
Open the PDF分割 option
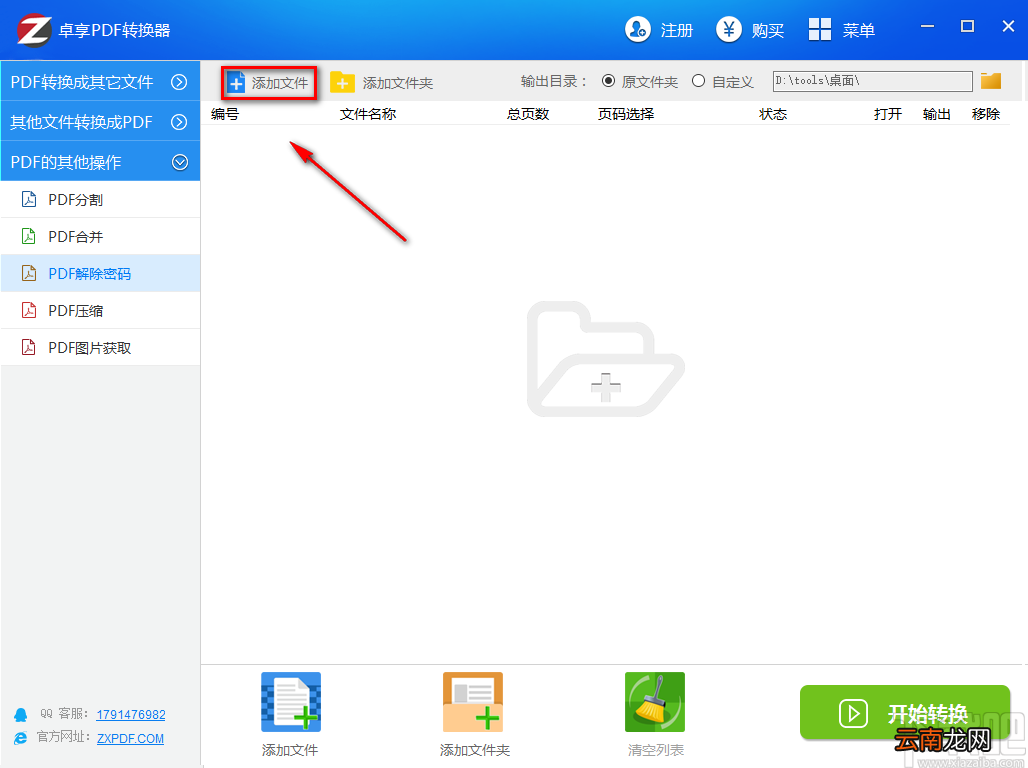(x=100, y=199)
